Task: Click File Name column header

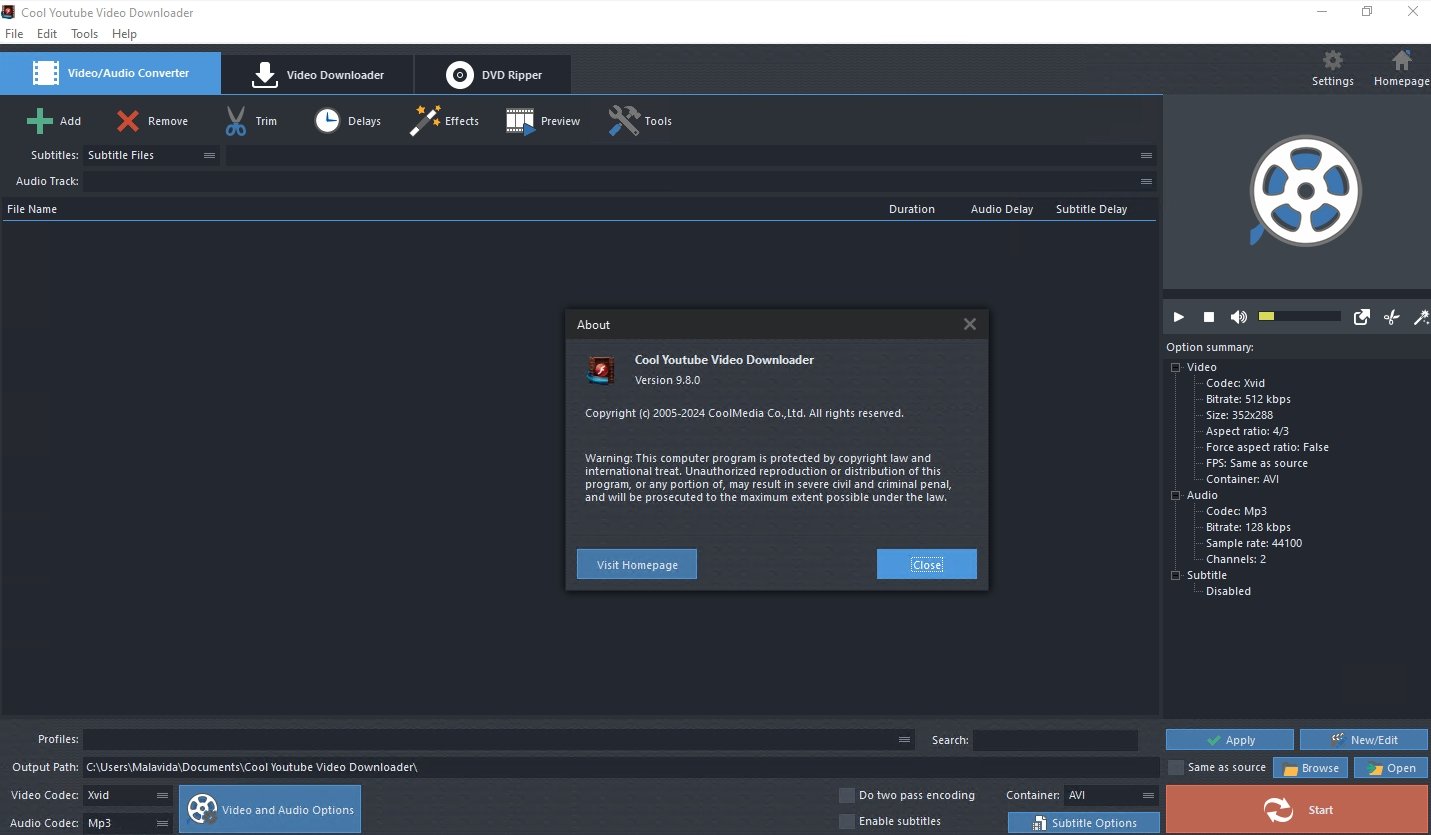Action: 32,209
